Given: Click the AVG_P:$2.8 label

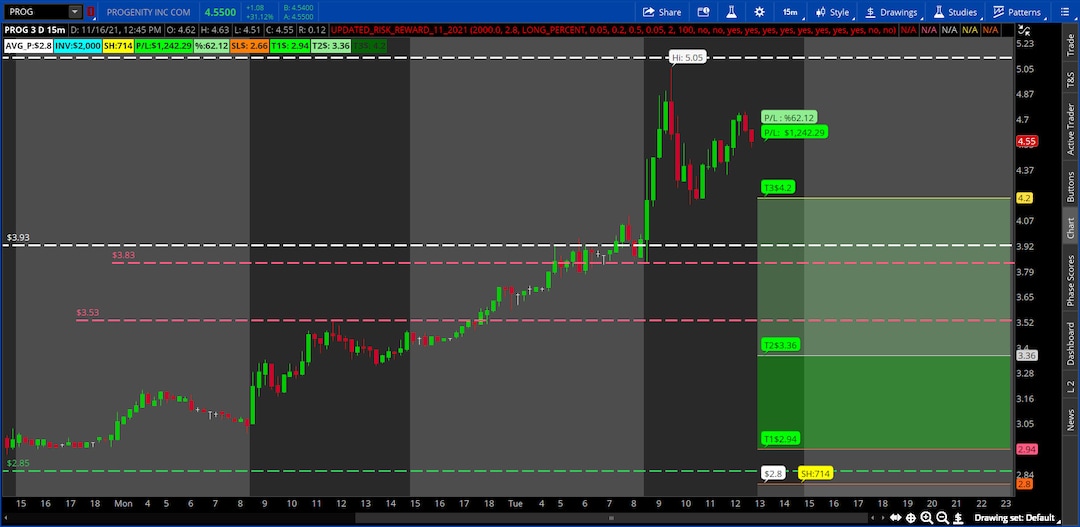Looking at the screenshot, I should click(x=27, y=45).
